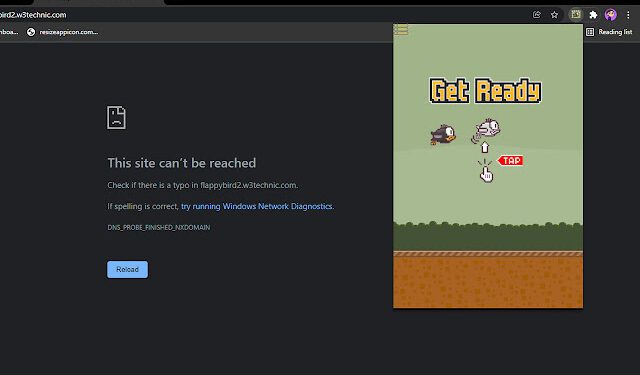Click the globe icon of resizeappicon bookmark
The height and width of the screenshot is (375, 640).
(x=31, y=32)
